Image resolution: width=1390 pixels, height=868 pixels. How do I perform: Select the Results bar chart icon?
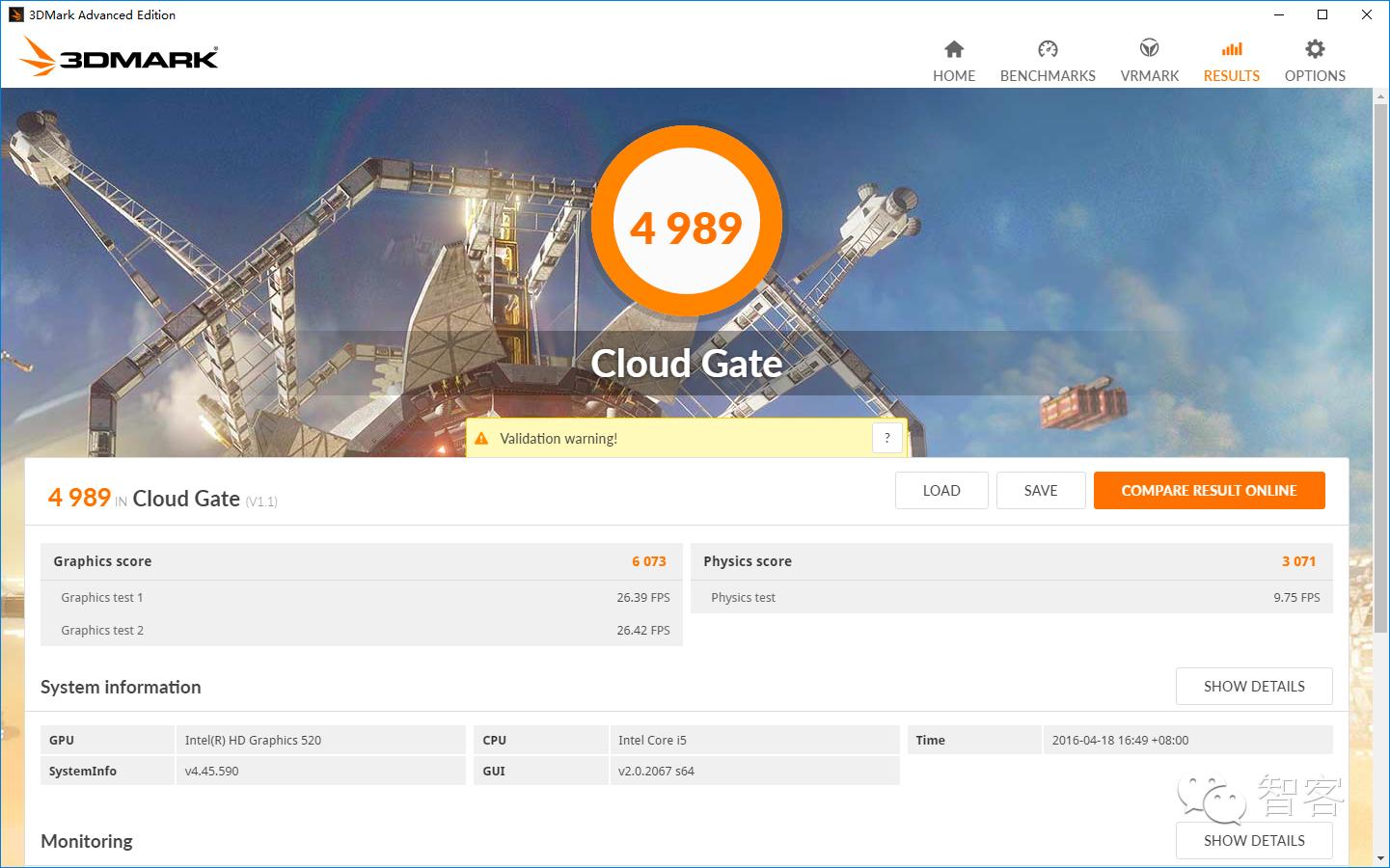coord(1231,49)
